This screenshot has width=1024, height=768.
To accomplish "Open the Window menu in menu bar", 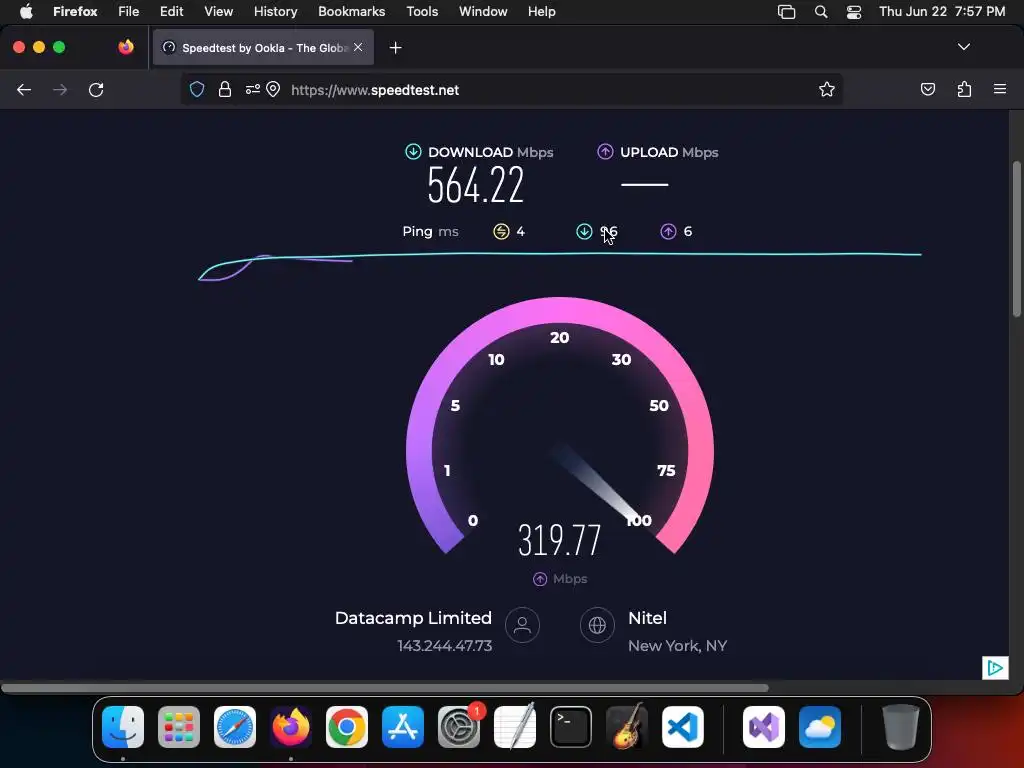I will click(x=483, y=12).
